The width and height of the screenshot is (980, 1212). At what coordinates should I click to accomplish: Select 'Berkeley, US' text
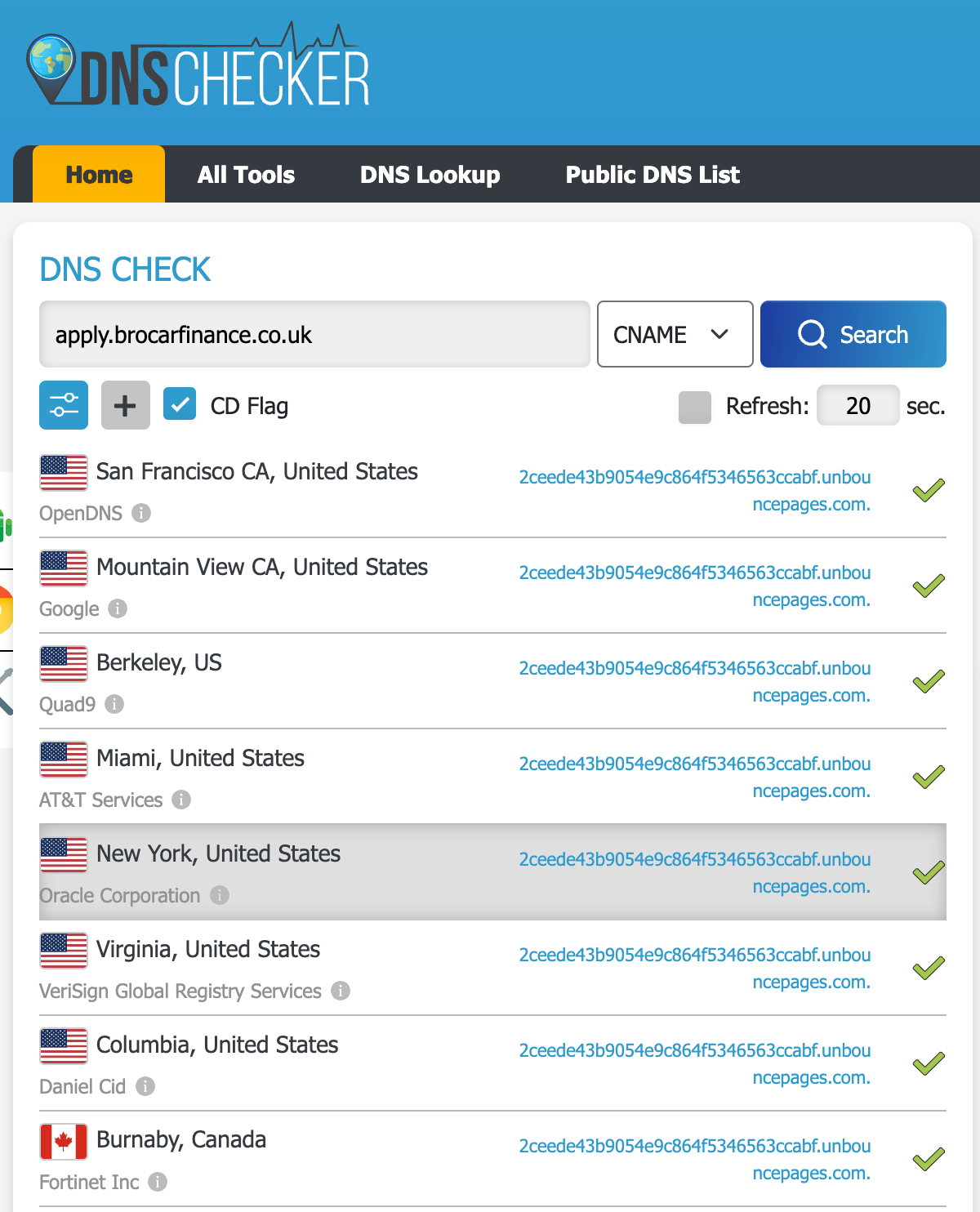coord(159,662)
